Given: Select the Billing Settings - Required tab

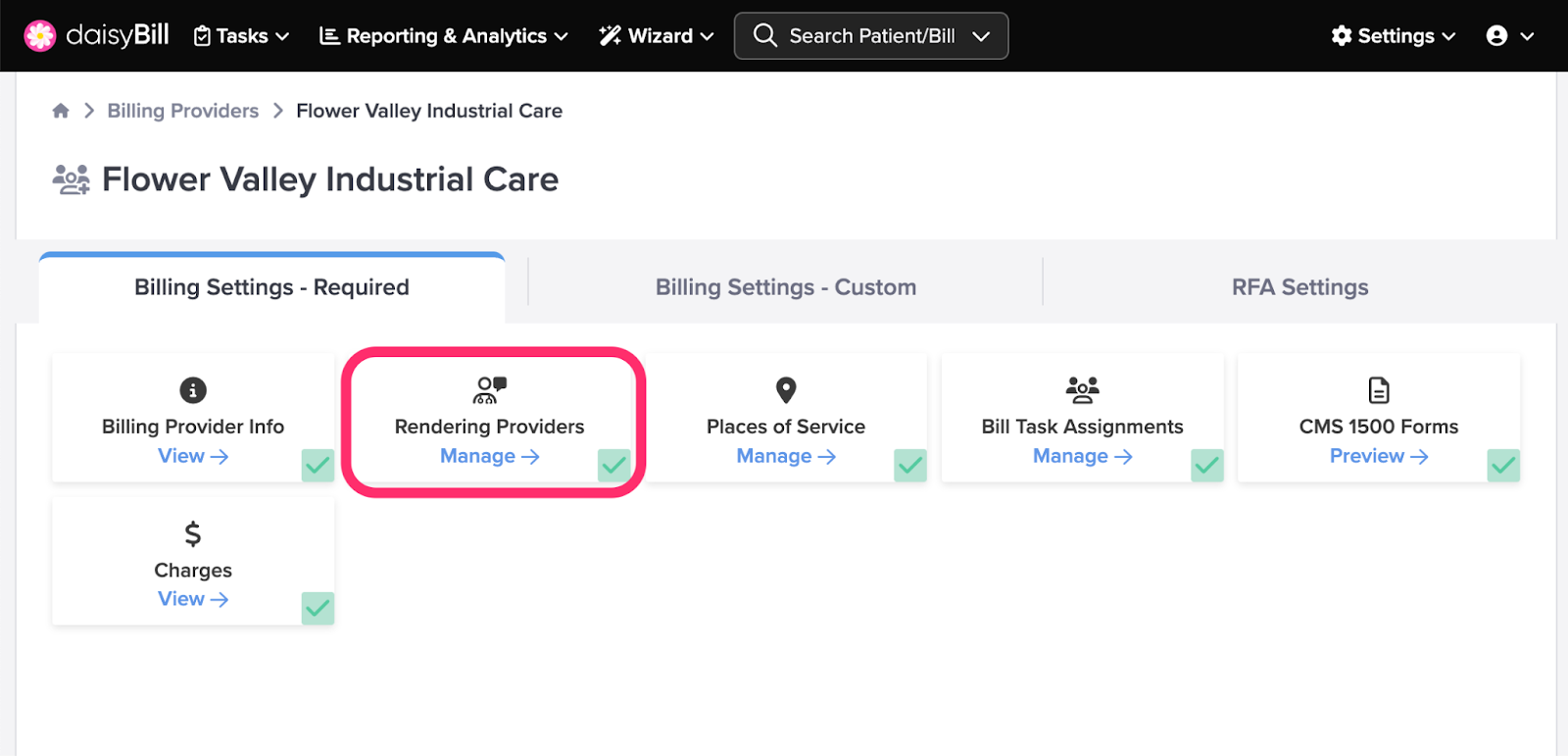Looking at the screenshot, I should coord(271,287).
